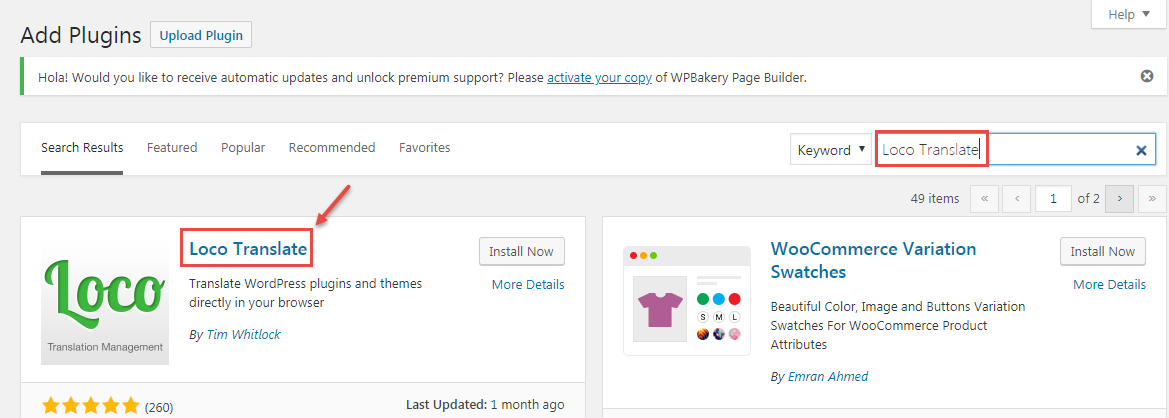Jump to last page of results
The width and height of the screenshot is (1169, 418).
click(x=1153, y=199)
